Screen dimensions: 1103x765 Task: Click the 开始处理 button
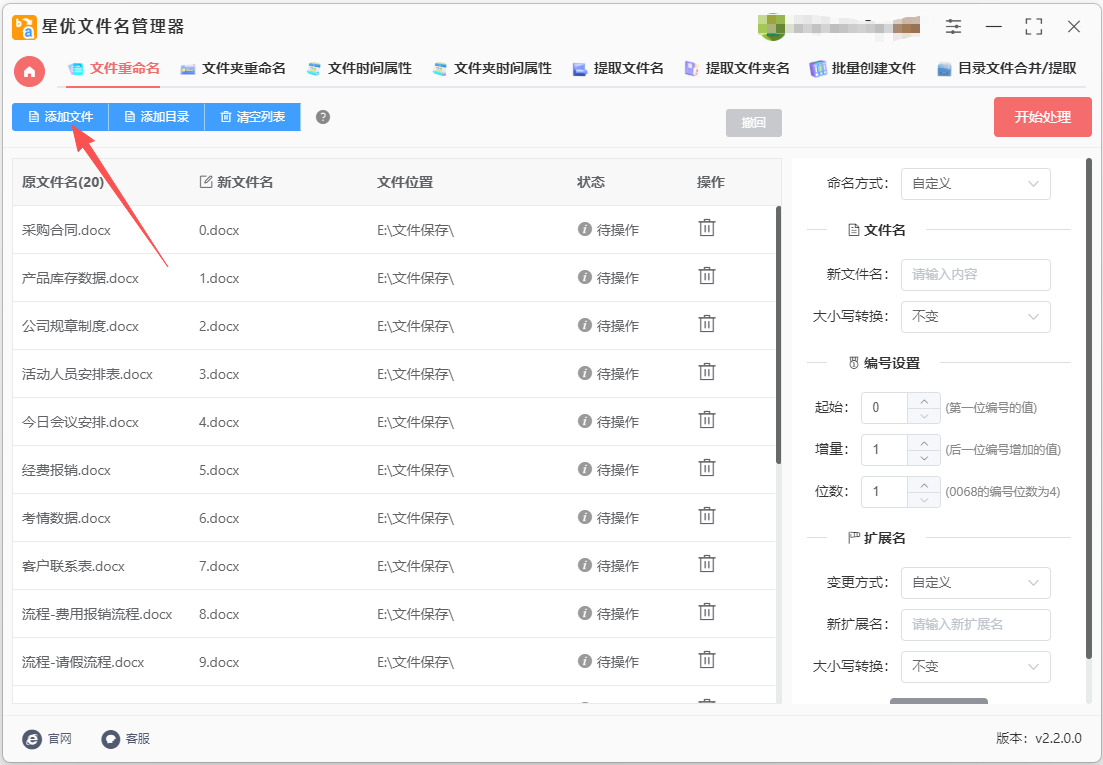(x=1043, y=117)
